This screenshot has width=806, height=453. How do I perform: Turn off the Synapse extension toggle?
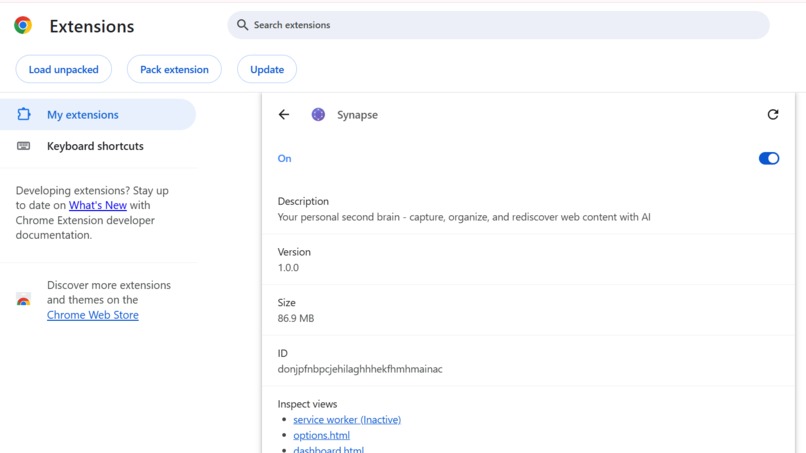[x=769, y=158]
